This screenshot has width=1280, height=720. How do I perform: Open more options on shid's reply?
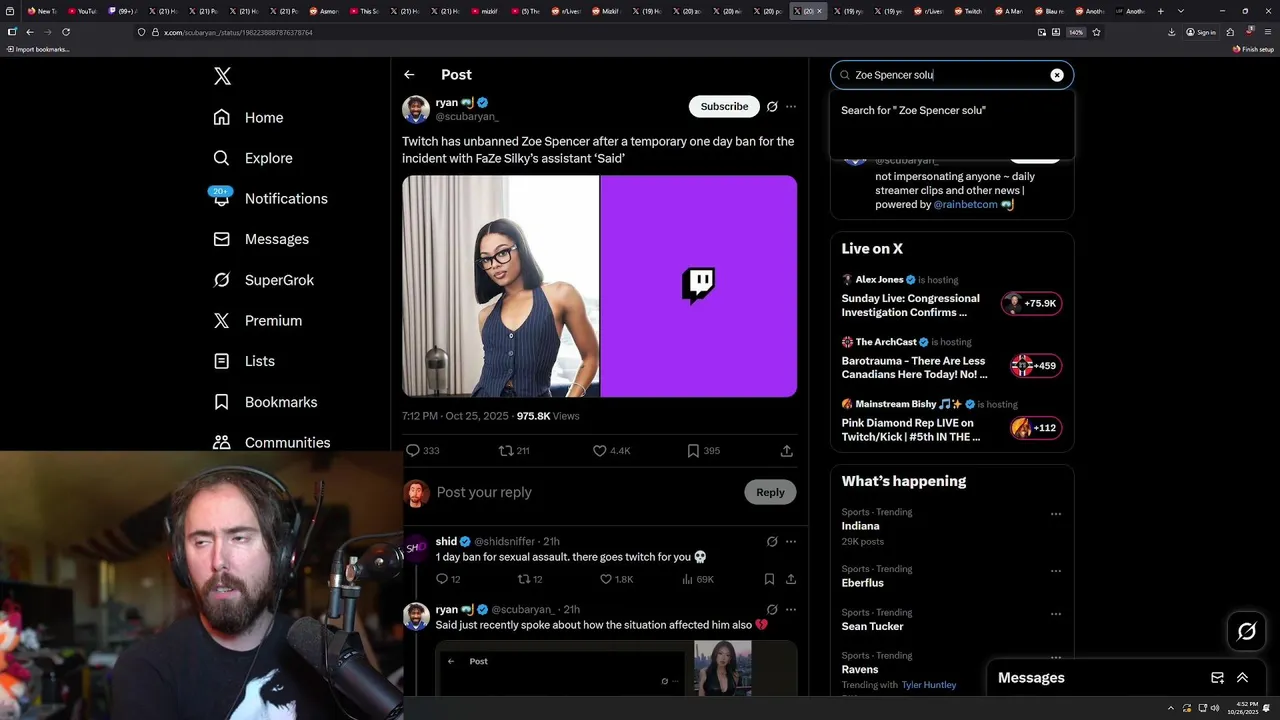tap(791, 542)
